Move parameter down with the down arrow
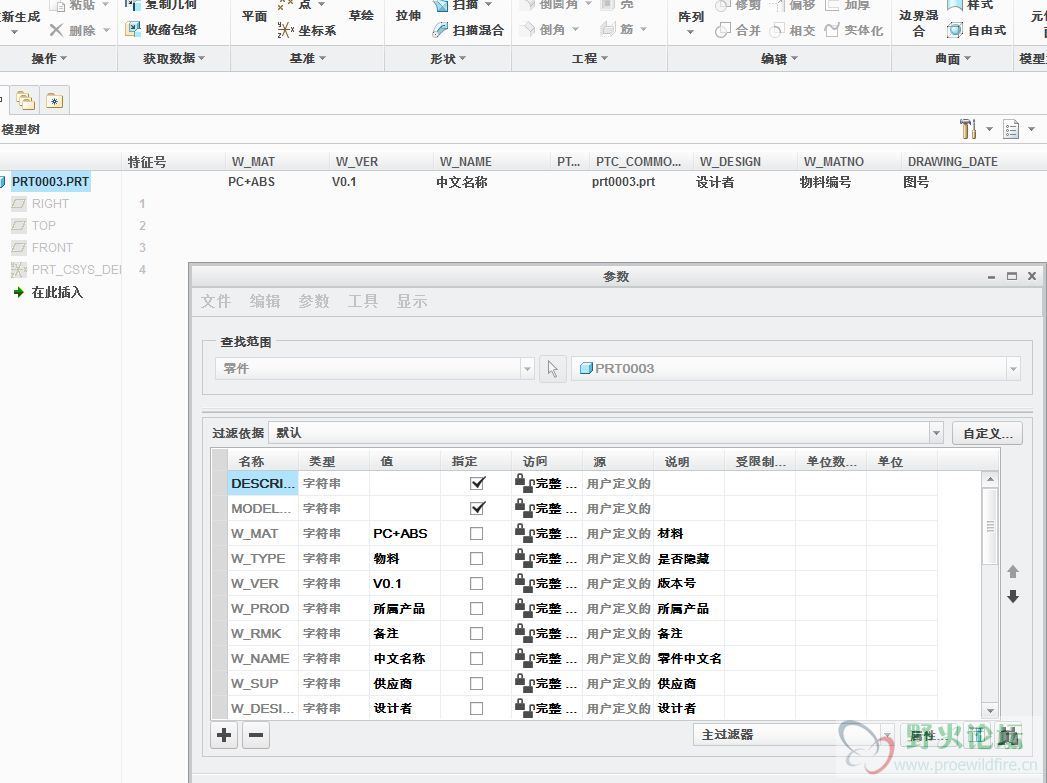The width and height of the screenshot is (1047, 783). pos(1013,596)
